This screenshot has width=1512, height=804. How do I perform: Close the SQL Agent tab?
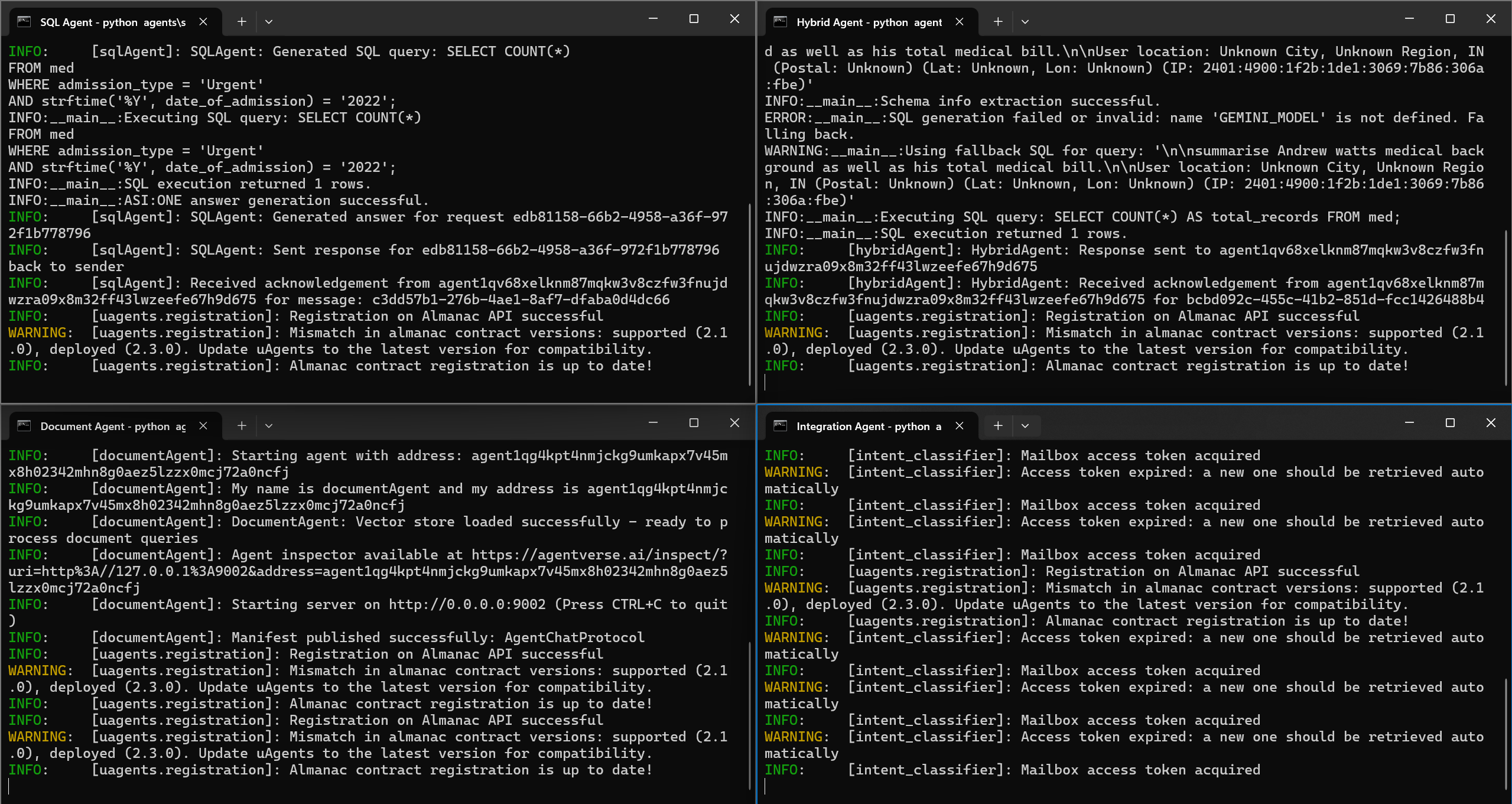(203, 22)
